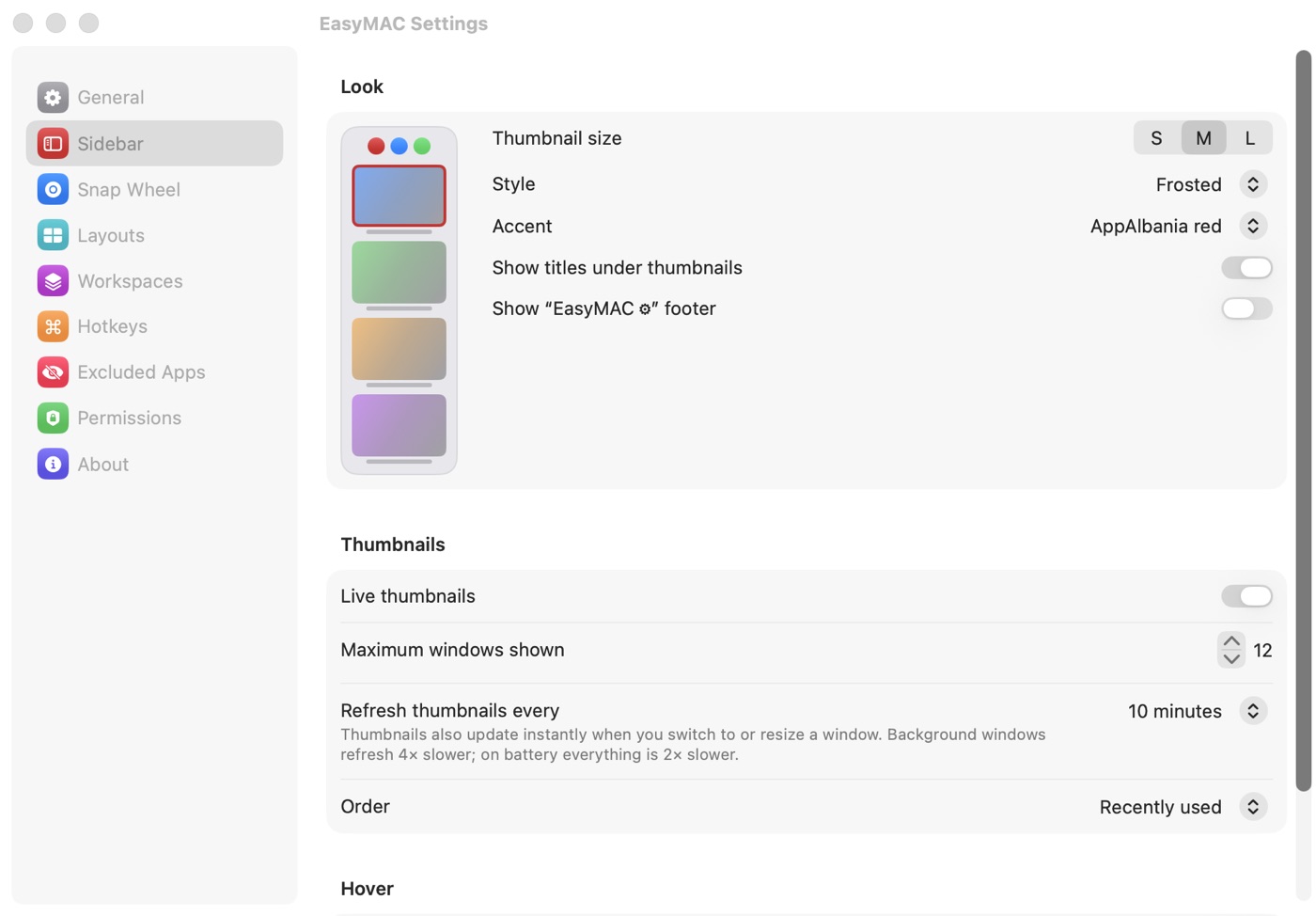Click the purple preview thumbnail
The height and width of the screenshot is (916, 1316).
point(399,425)
